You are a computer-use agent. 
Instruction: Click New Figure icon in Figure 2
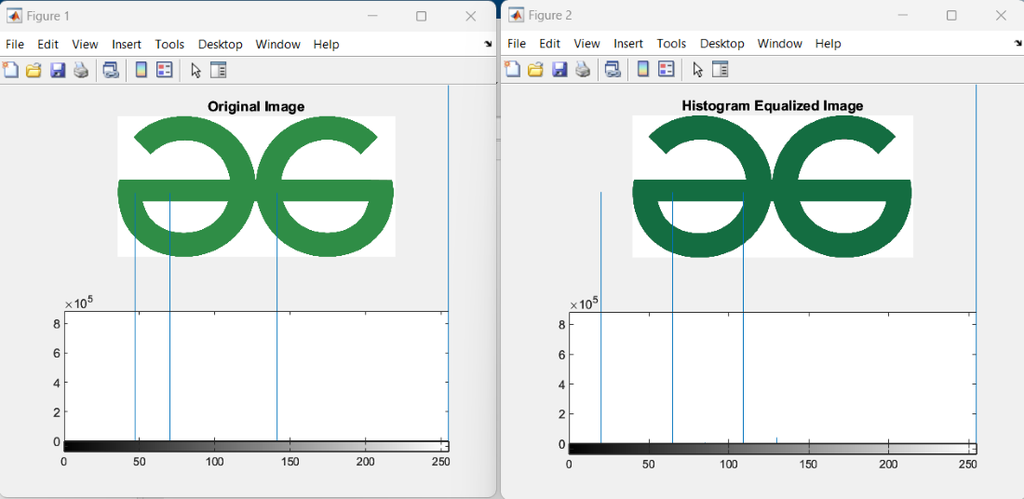(513, 69)
